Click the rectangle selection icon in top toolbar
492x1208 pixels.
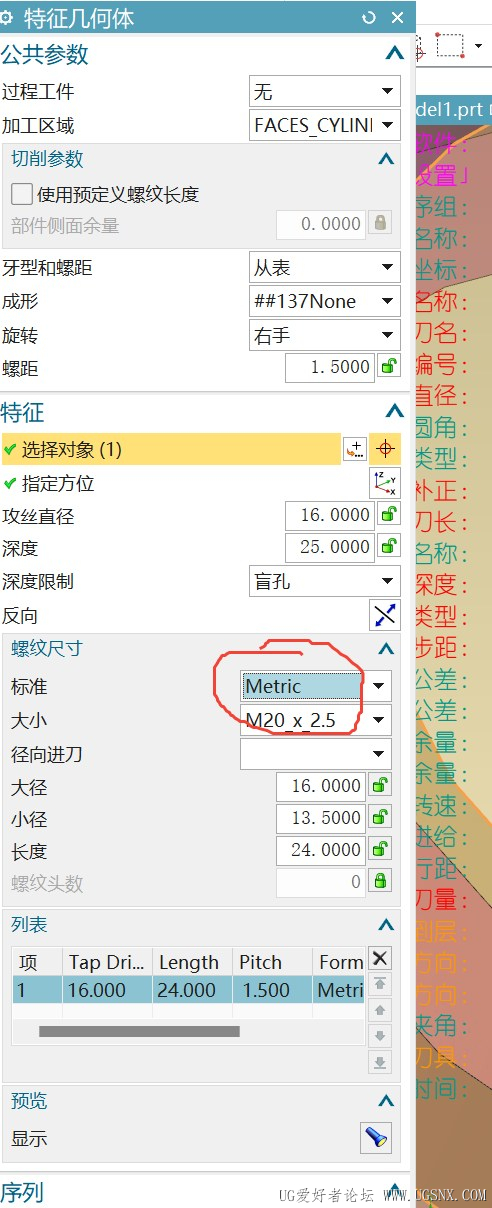coord(451,45)
